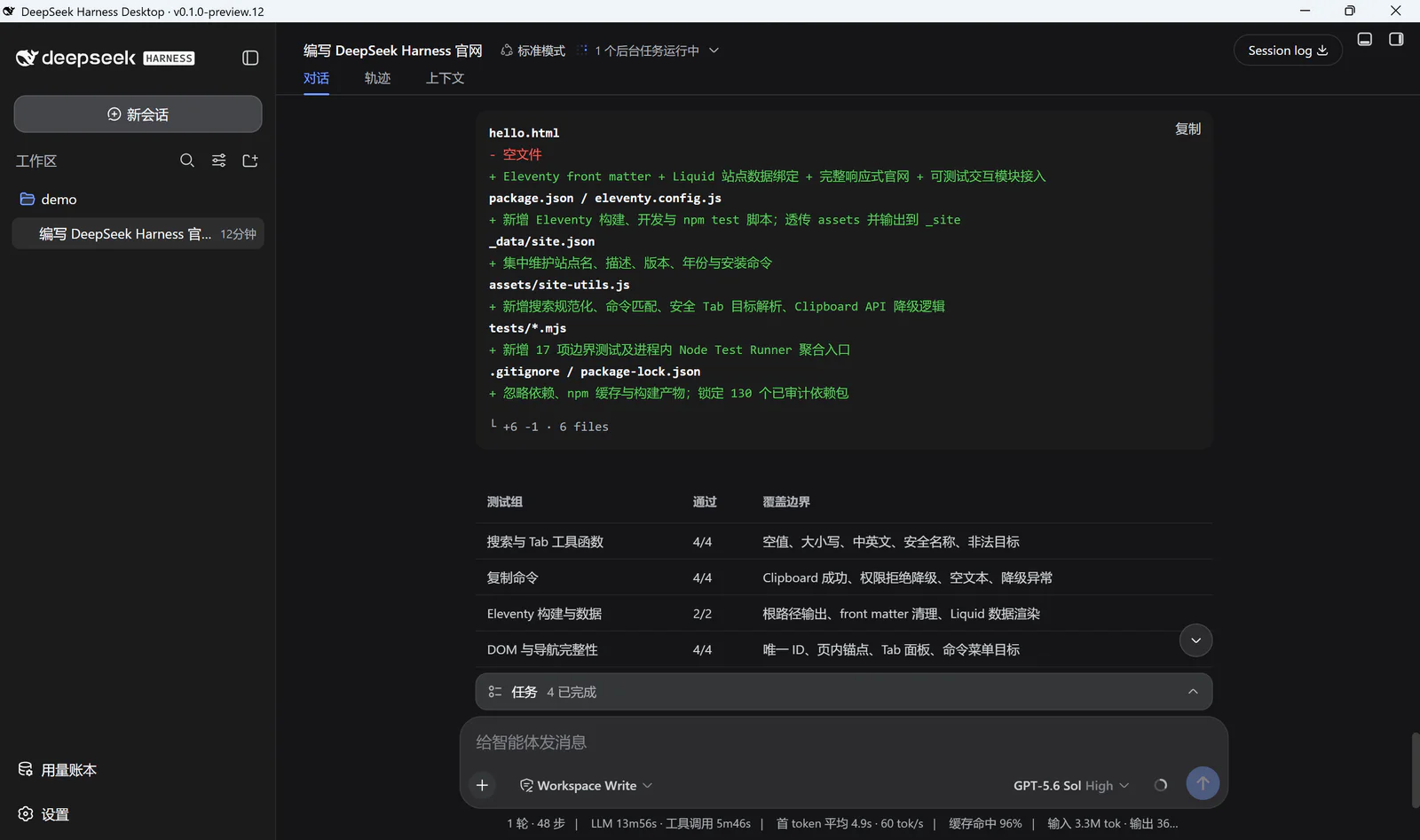Screen dimensions: 1420x840
Task: Click the DOM 与导航完整性 row
Action: pos(843,649)
